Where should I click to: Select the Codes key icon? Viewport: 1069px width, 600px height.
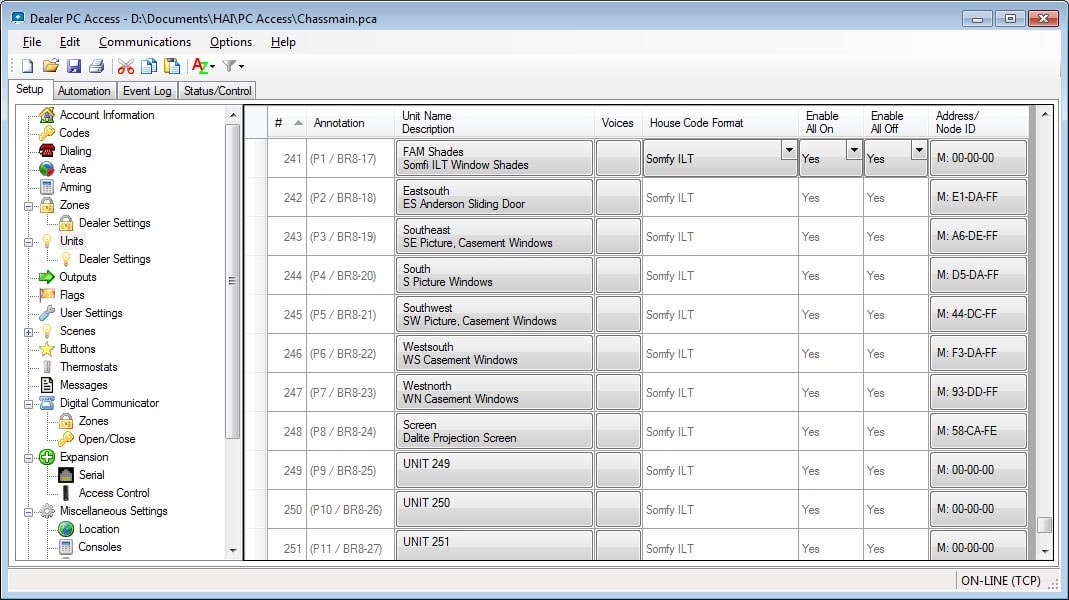[46, 133]
